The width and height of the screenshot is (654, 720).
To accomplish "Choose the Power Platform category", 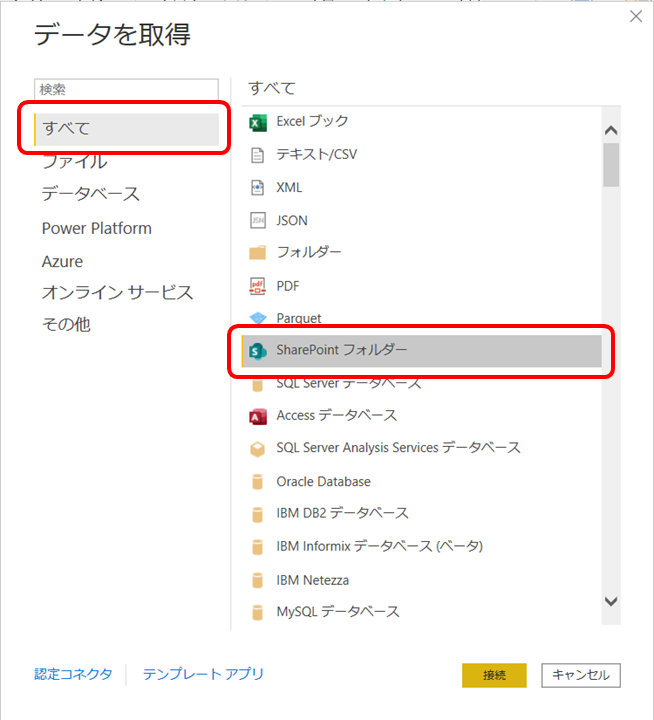I will (96, 228).
